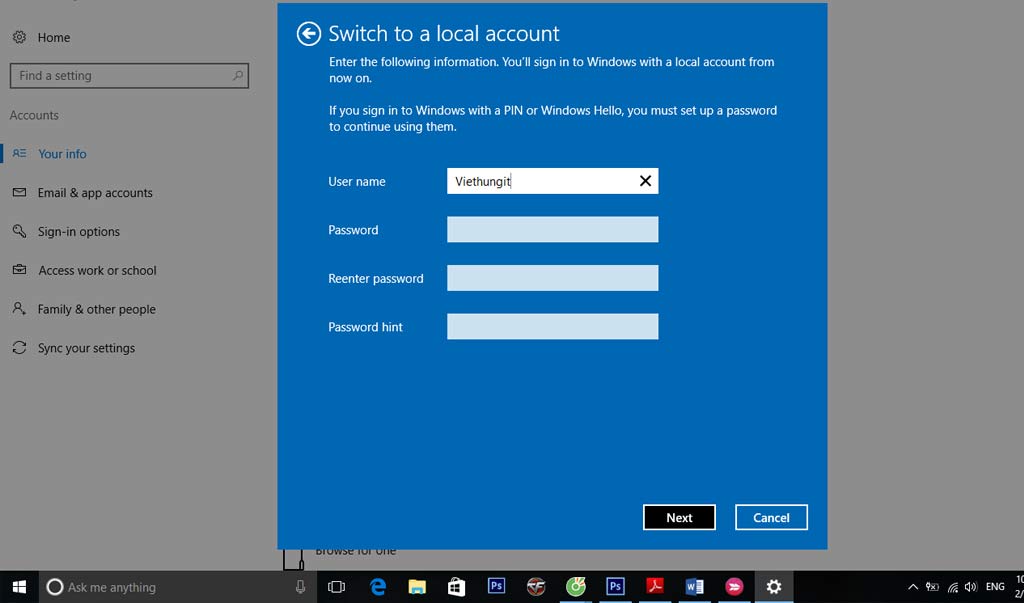Clear the User name field with X
The image size is (1024, 603).
pos(645,181)
